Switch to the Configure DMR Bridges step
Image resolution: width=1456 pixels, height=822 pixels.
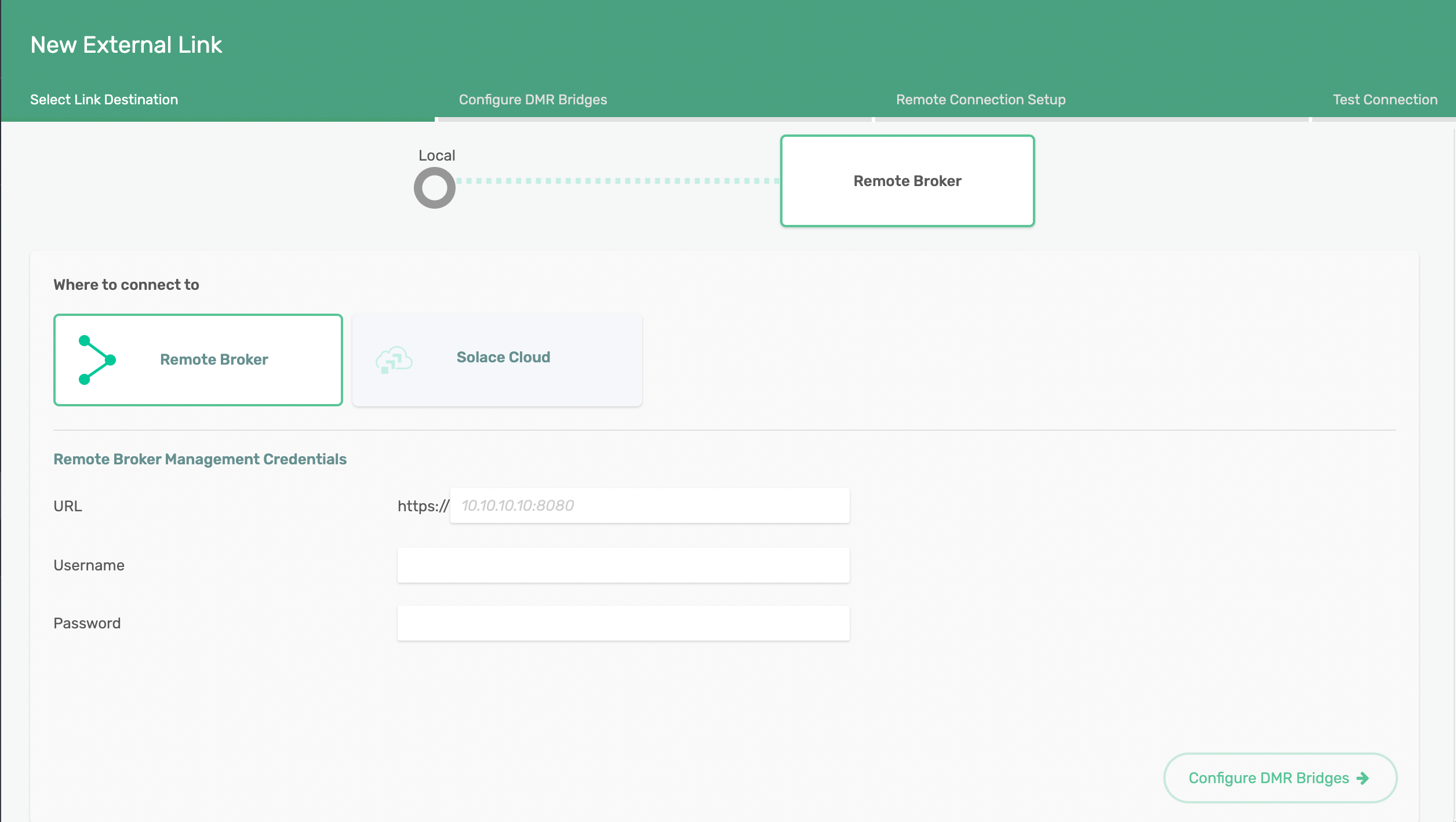(533, 99)
